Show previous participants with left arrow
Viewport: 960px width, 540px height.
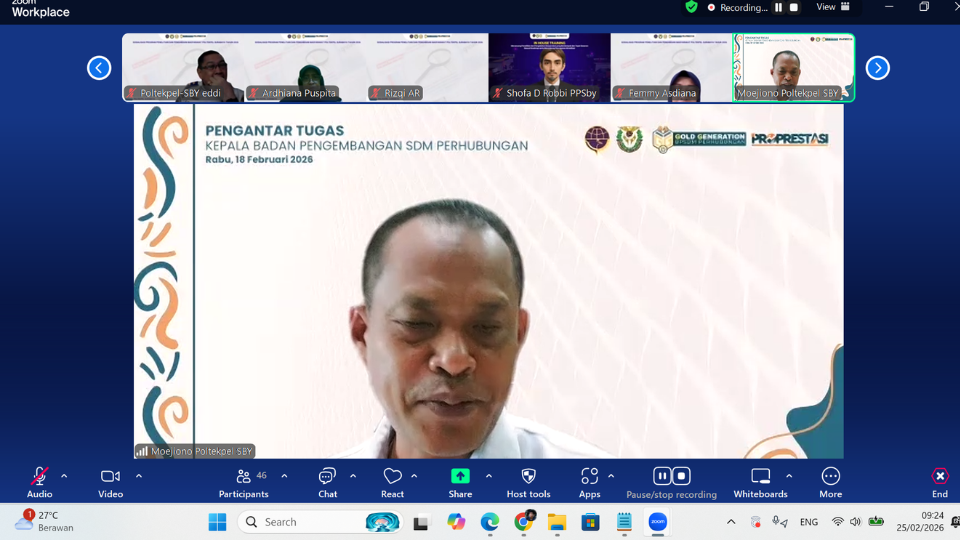[x=99, y=68]
